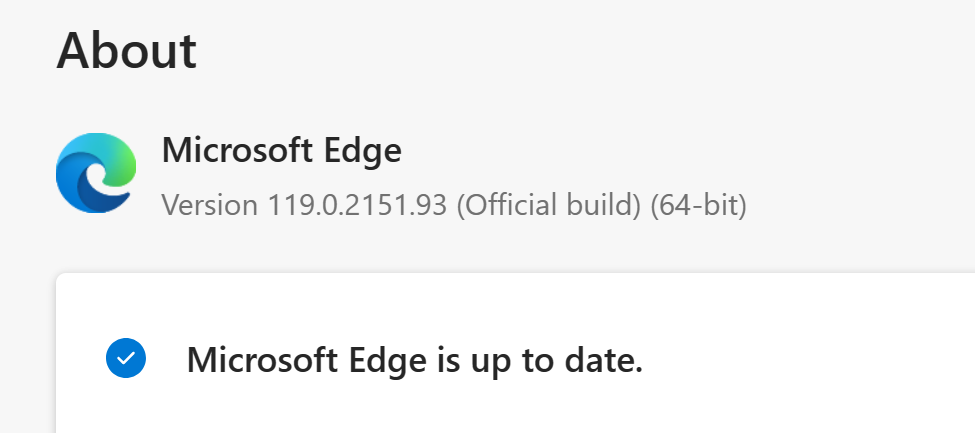Click the Microsoft Edge logo icon
Screen dimensions: 975x433
[x=96, y=172]
